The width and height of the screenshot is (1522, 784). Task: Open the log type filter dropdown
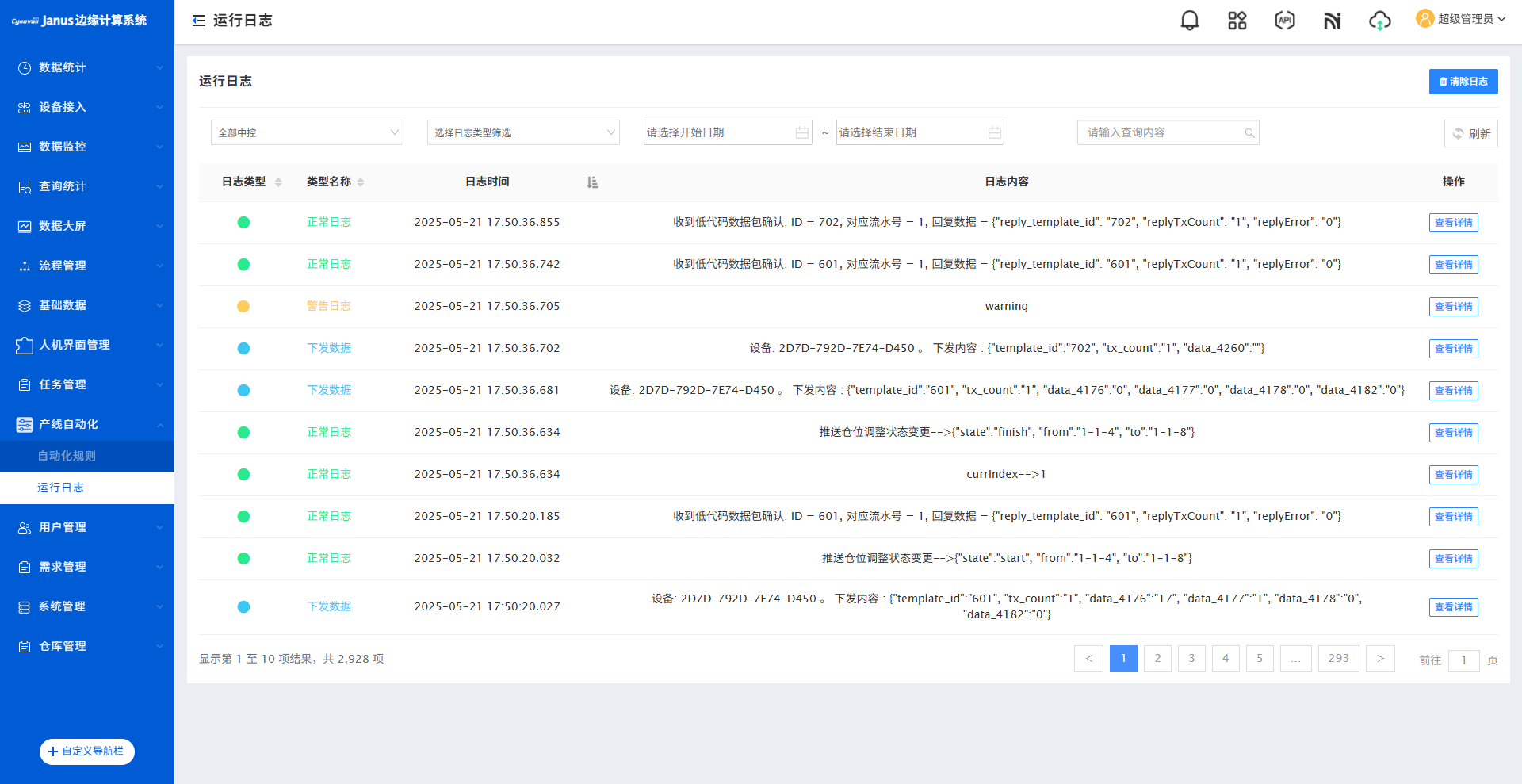click(523, 132)
